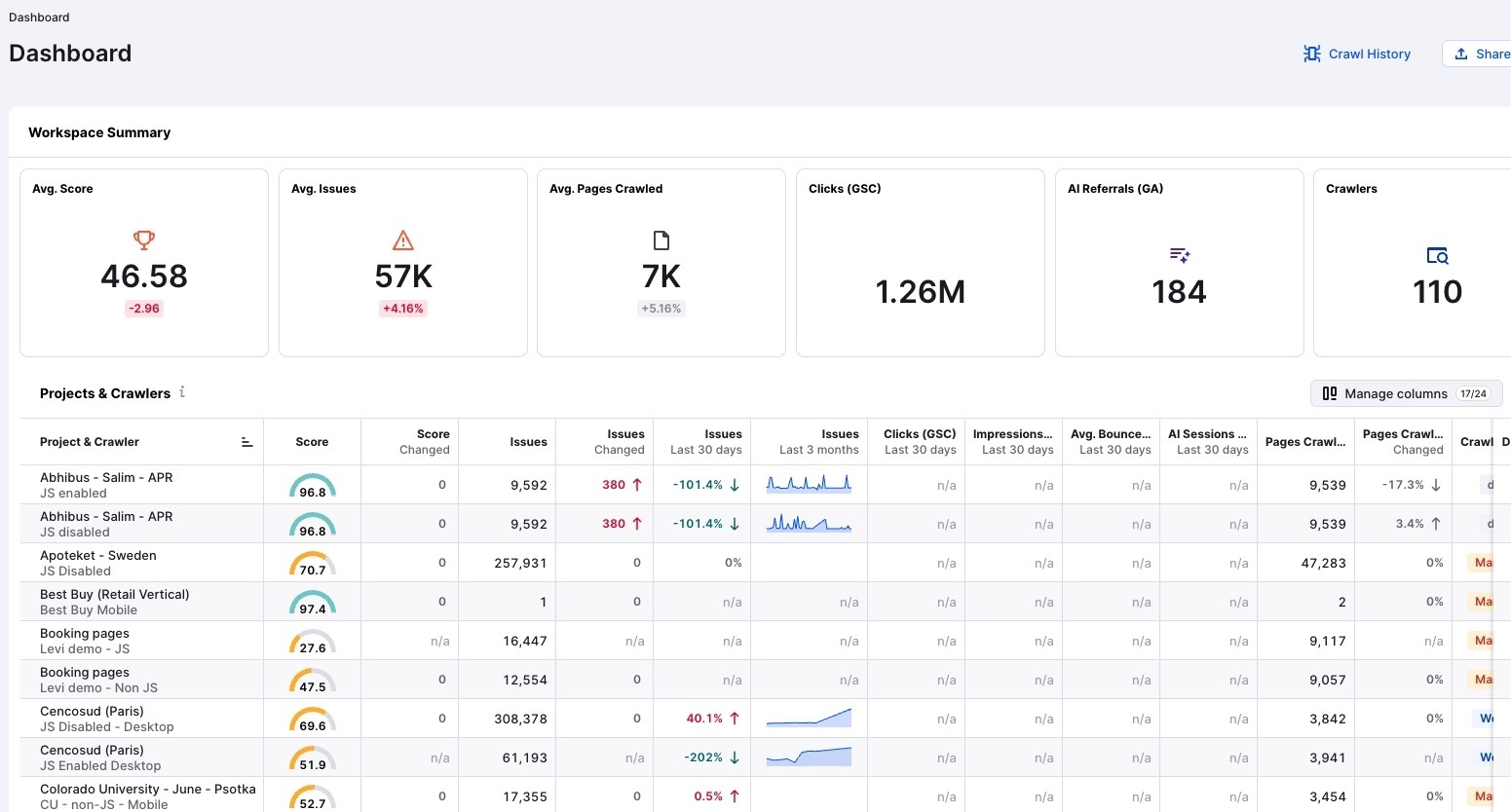This screenshot has width=1511, height=812.
Task: Click the page icon in Avg. Pages Crawled
Action: pos(661,240)
